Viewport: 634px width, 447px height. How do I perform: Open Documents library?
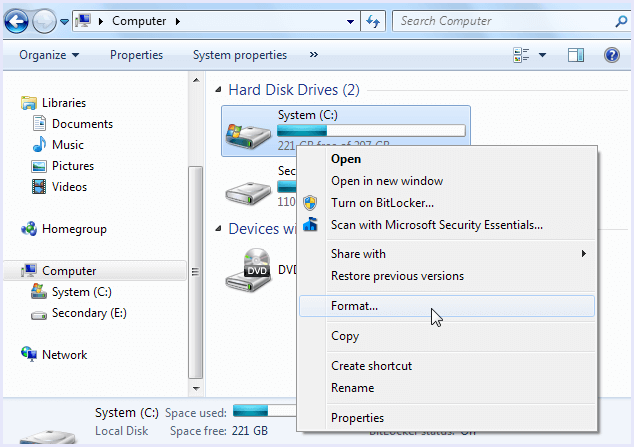82,124
